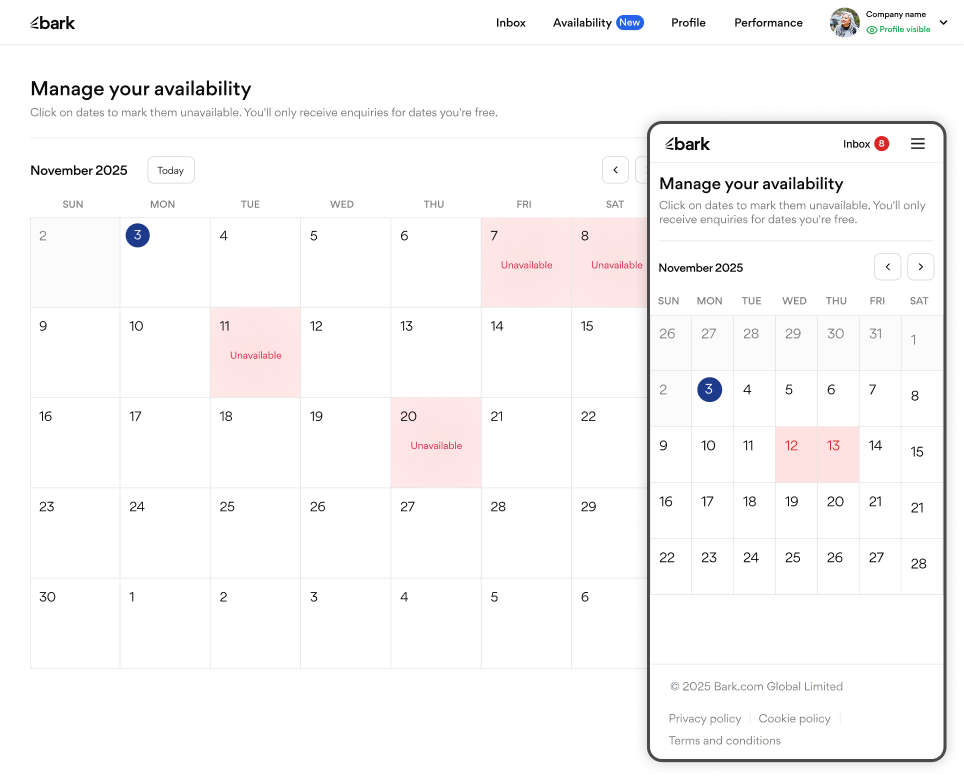
Task: Open the hamburger menu in the phone preview
Action: click(918, 143)
